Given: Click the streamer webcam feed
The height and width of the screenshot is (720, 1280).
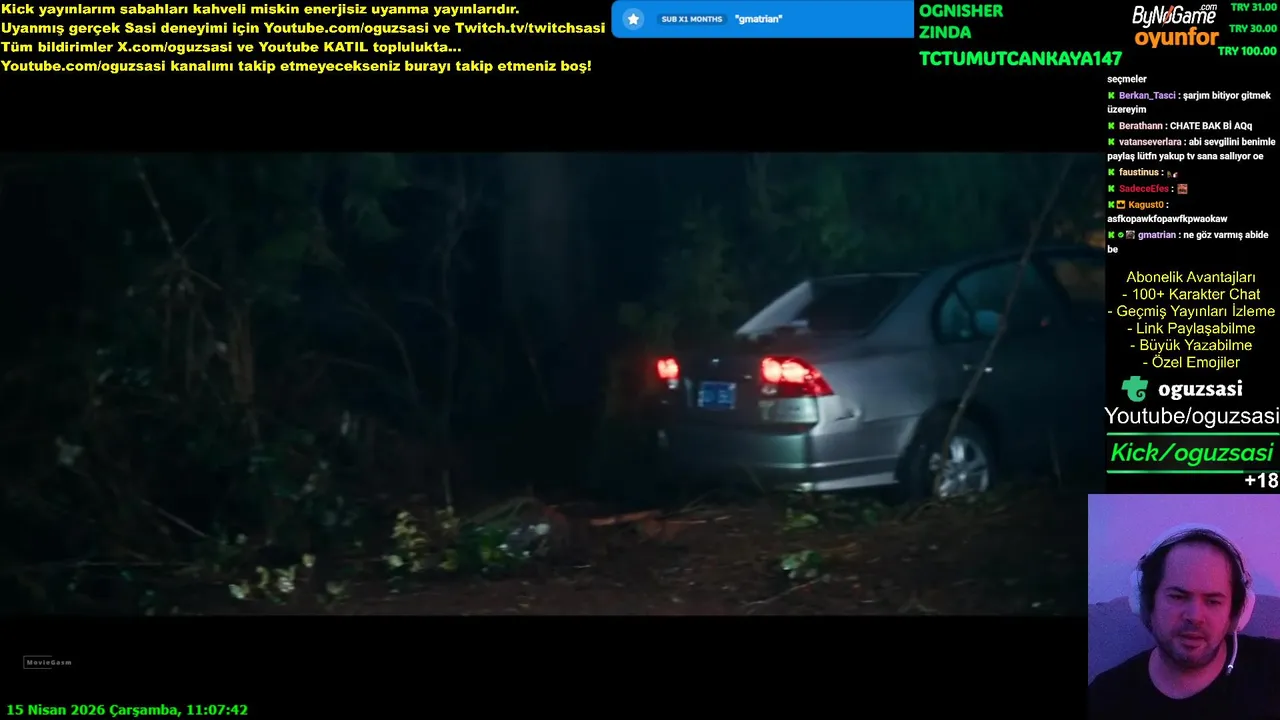Looking at the screenshot, I should pos(1184,606).
